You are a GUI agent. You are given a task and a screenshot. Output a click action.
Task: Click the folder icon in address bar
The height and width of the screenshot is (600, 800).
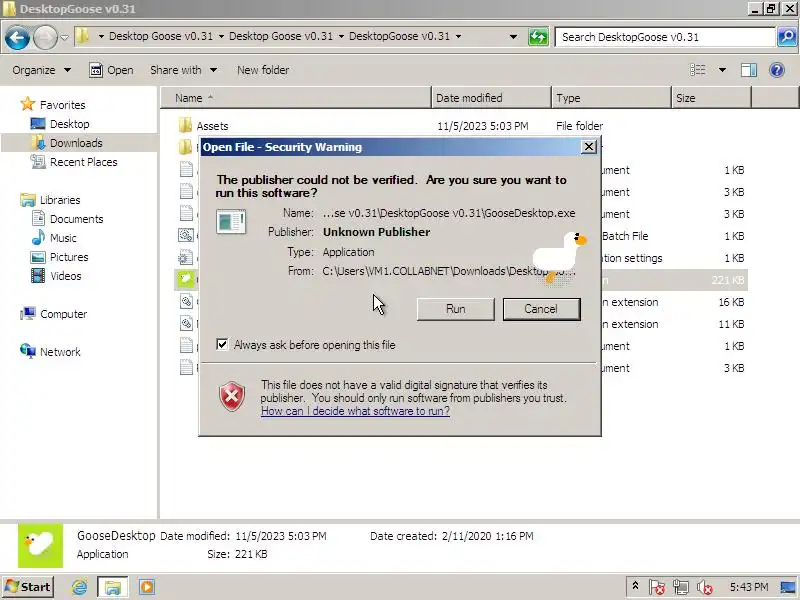pos(82,36)
